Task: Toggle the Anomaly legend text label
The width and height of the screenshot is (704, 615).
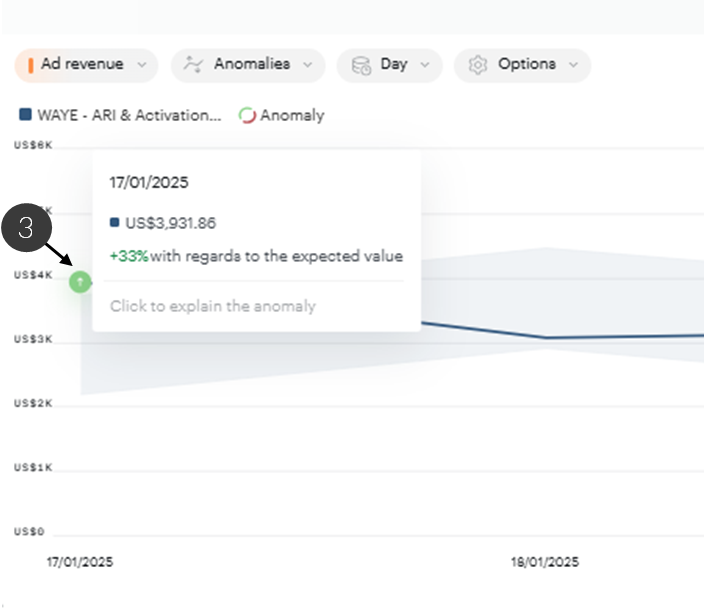Action: coord(292,115)
